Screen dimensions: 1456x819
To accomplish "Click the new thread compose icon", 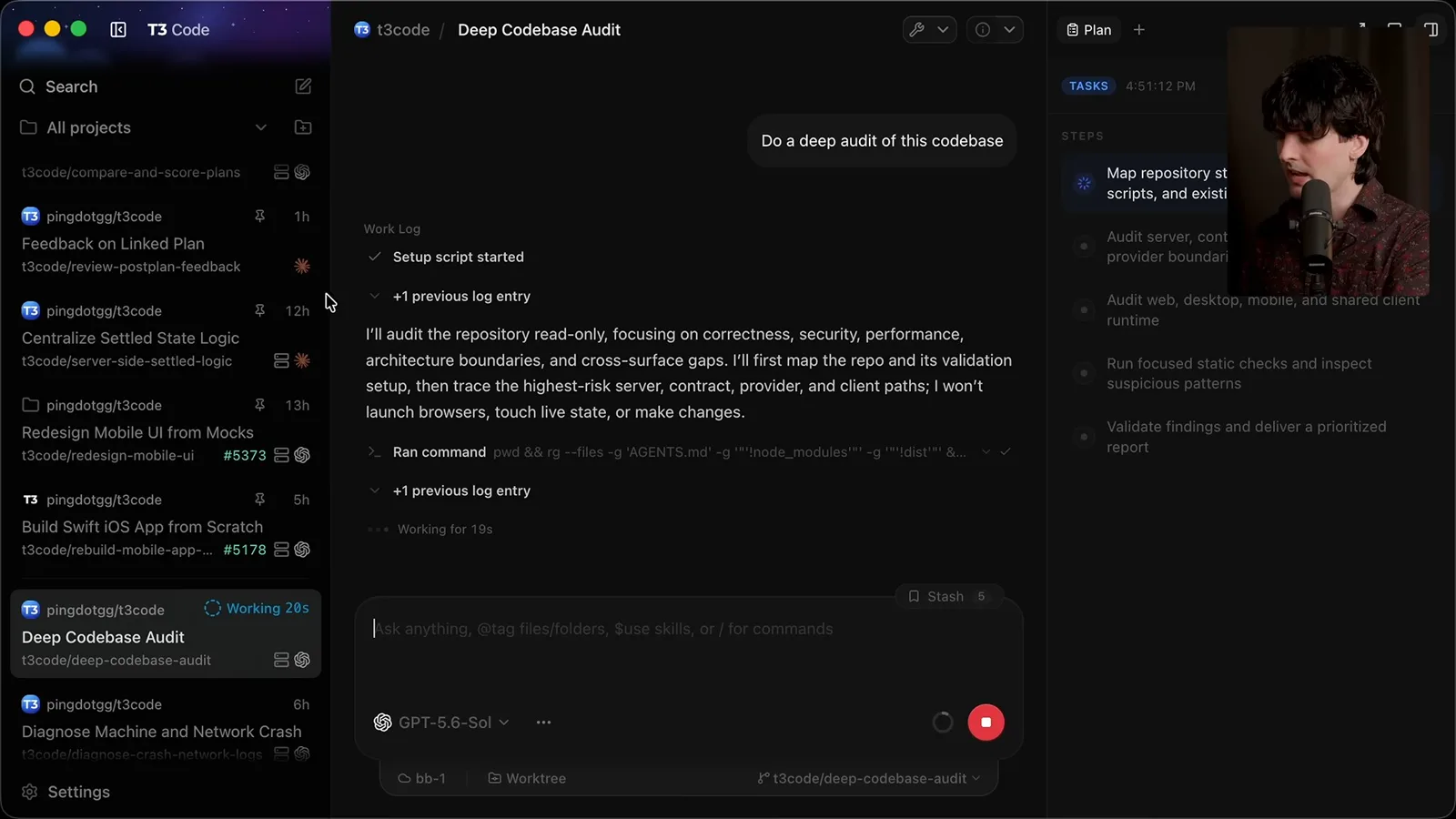I will coord(303,86).
